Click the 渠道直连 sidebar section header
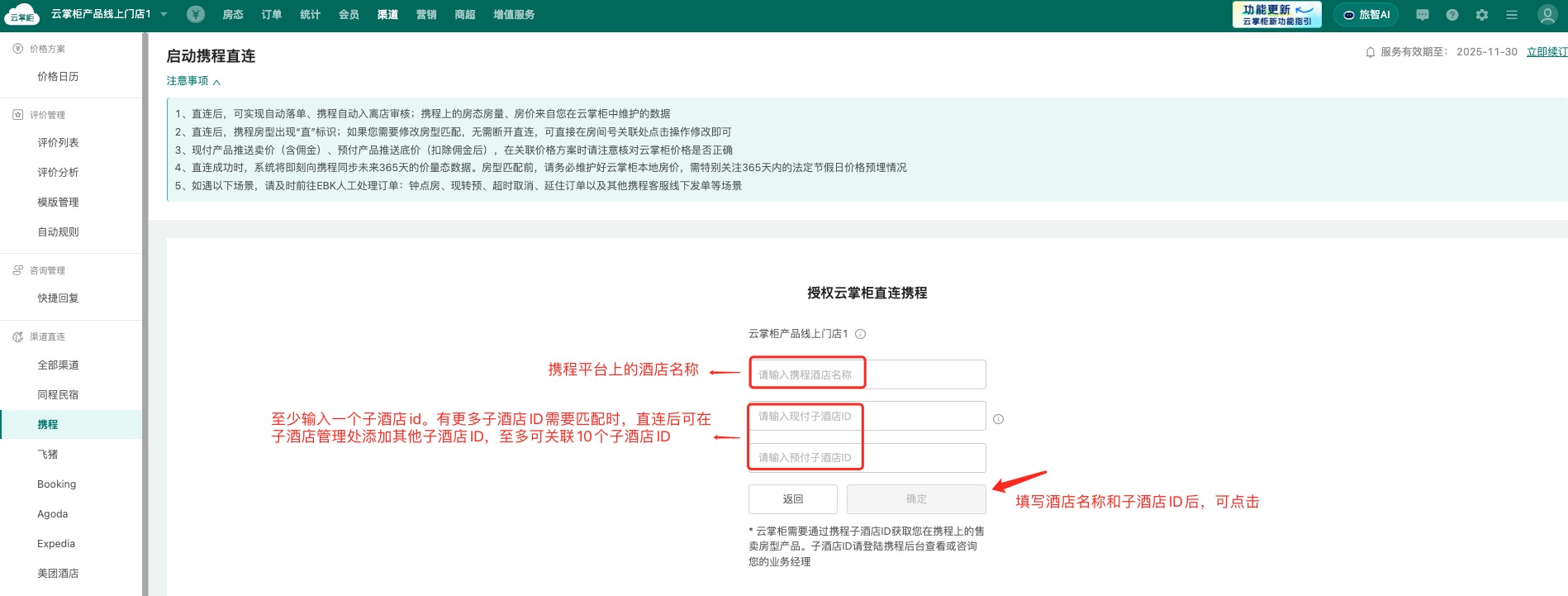This screenshot has width=1568, height=596. pyautogui.click(x=47, y=336)
